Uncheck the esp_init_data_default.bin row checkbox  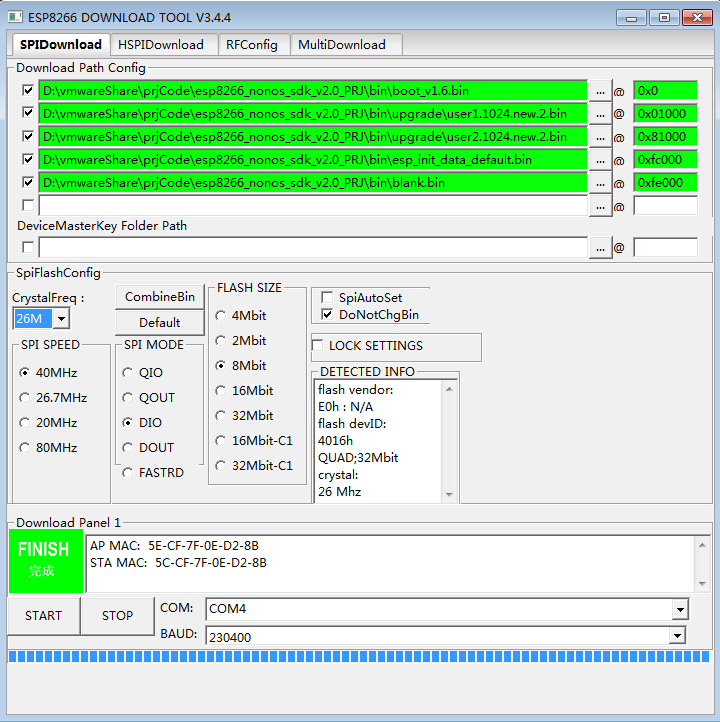(x=28, y=159)
